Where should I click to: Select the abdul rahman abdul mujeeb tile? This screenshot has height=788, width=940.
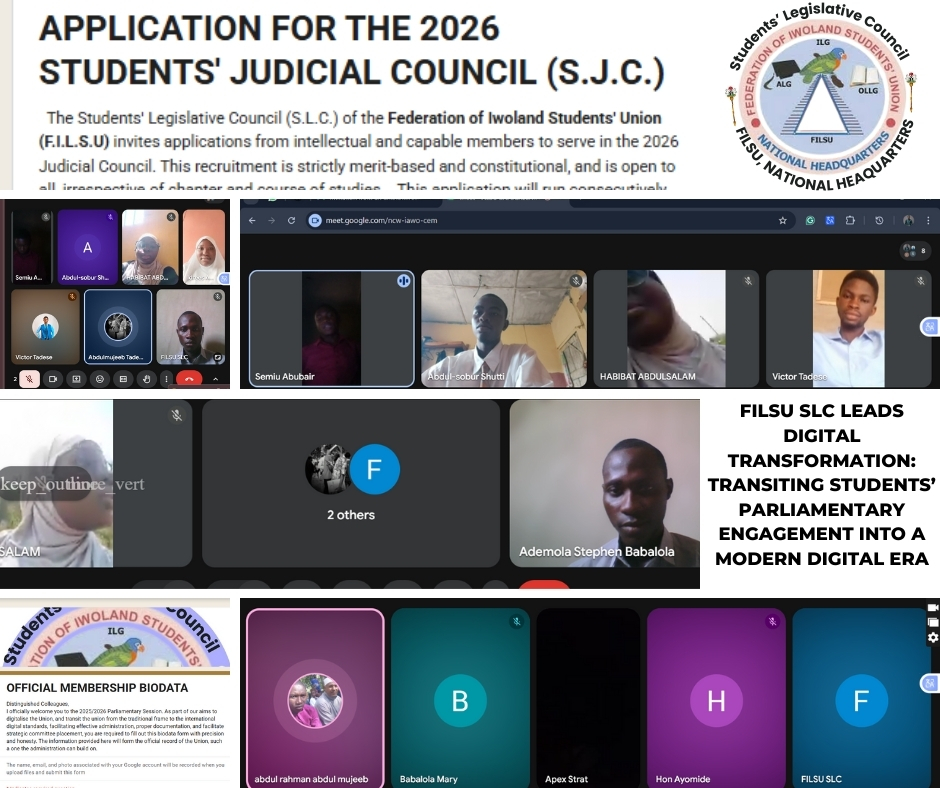tap(315, 698)
